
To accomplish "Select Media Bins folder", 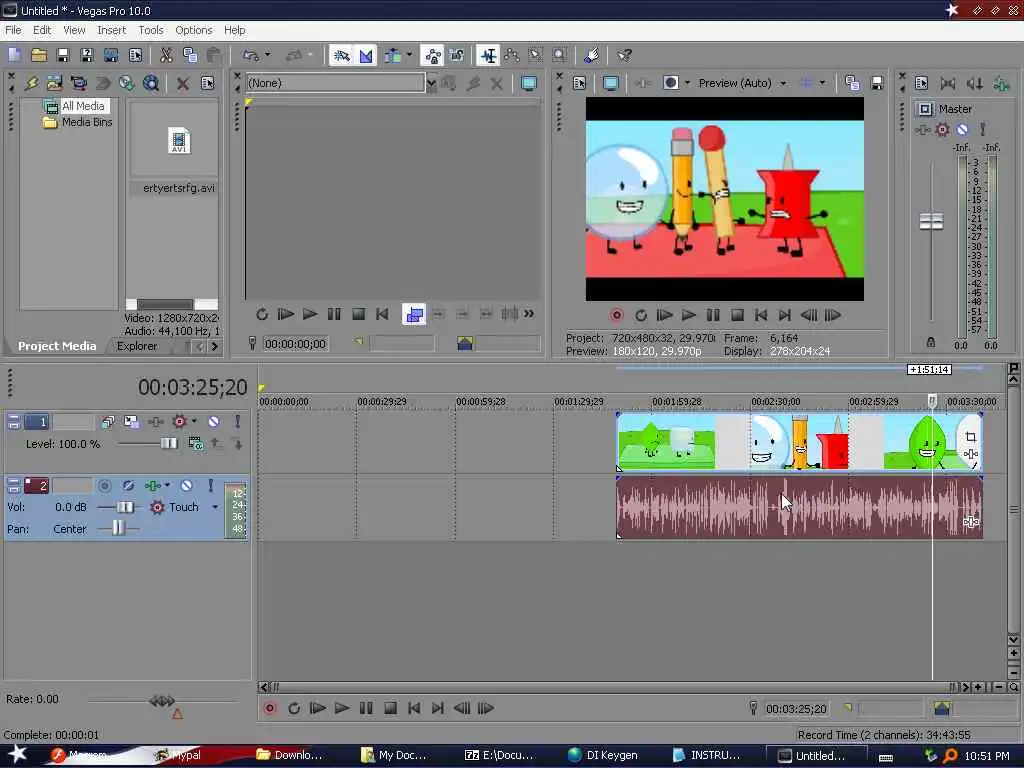I will tap(87, 122).
